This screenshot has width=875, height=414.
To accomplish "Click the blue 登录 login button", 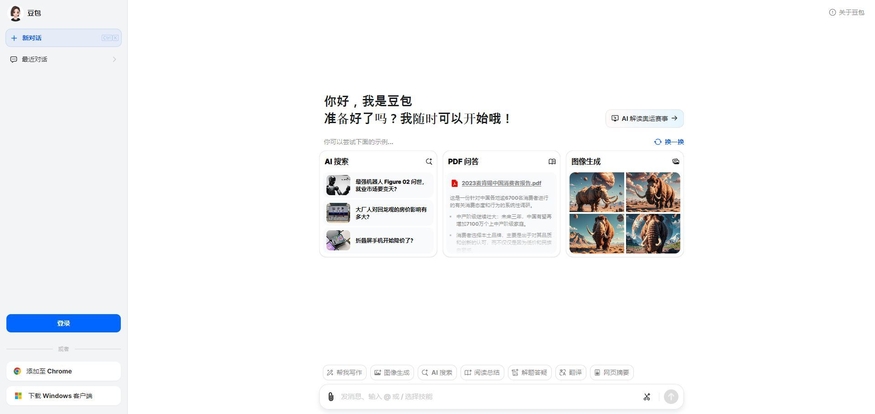I will [x=64, y=323].
